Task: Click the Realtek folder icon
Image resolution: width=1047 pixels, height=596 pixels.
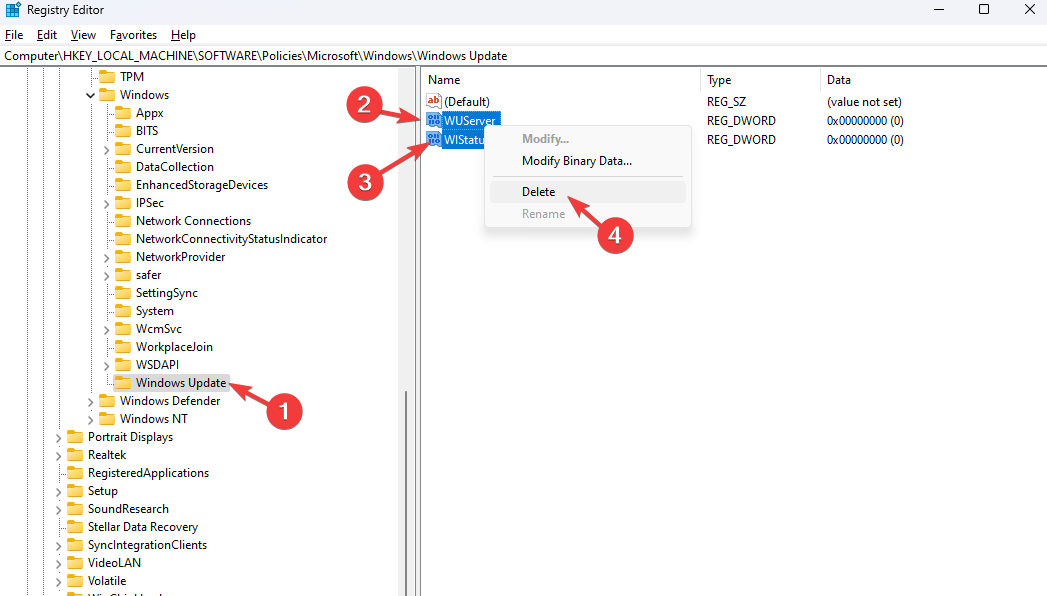Action: 75,455
